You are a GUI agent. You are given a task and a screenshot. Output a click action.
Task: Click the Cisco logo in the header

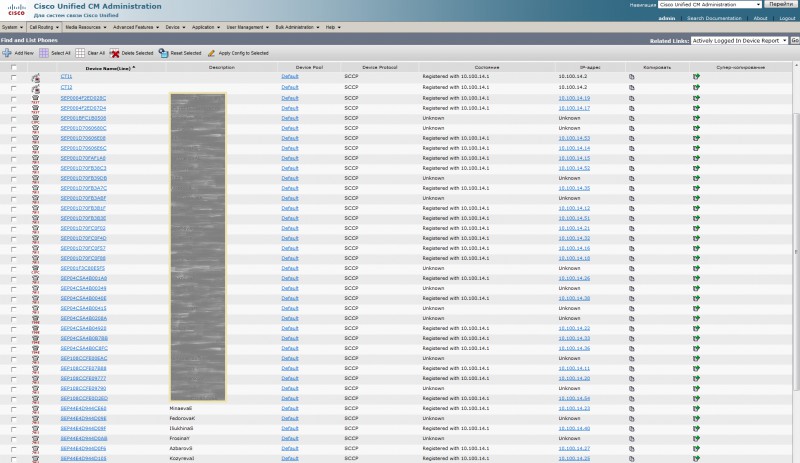[x=16, y=9]
